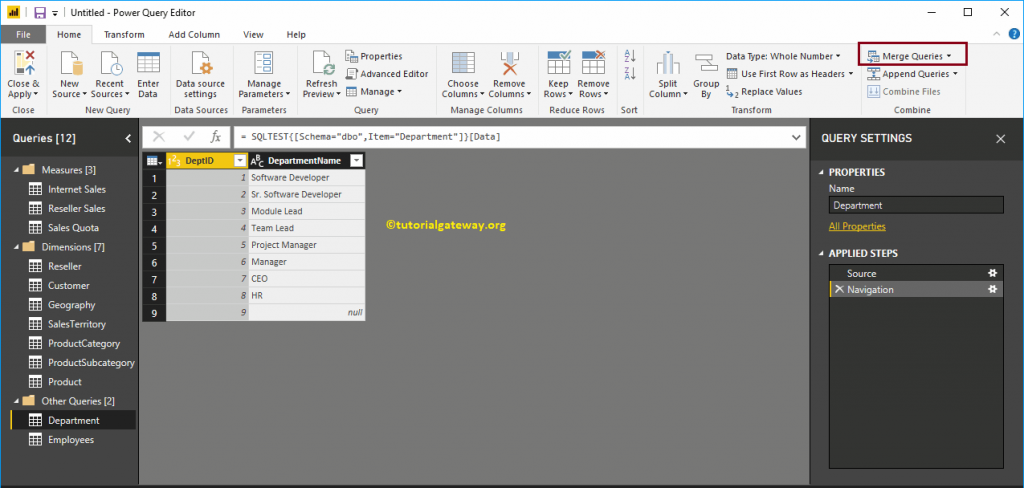The image size is (1024, 488).
Task: Open the New Source icon
Action: pos(70,63)
